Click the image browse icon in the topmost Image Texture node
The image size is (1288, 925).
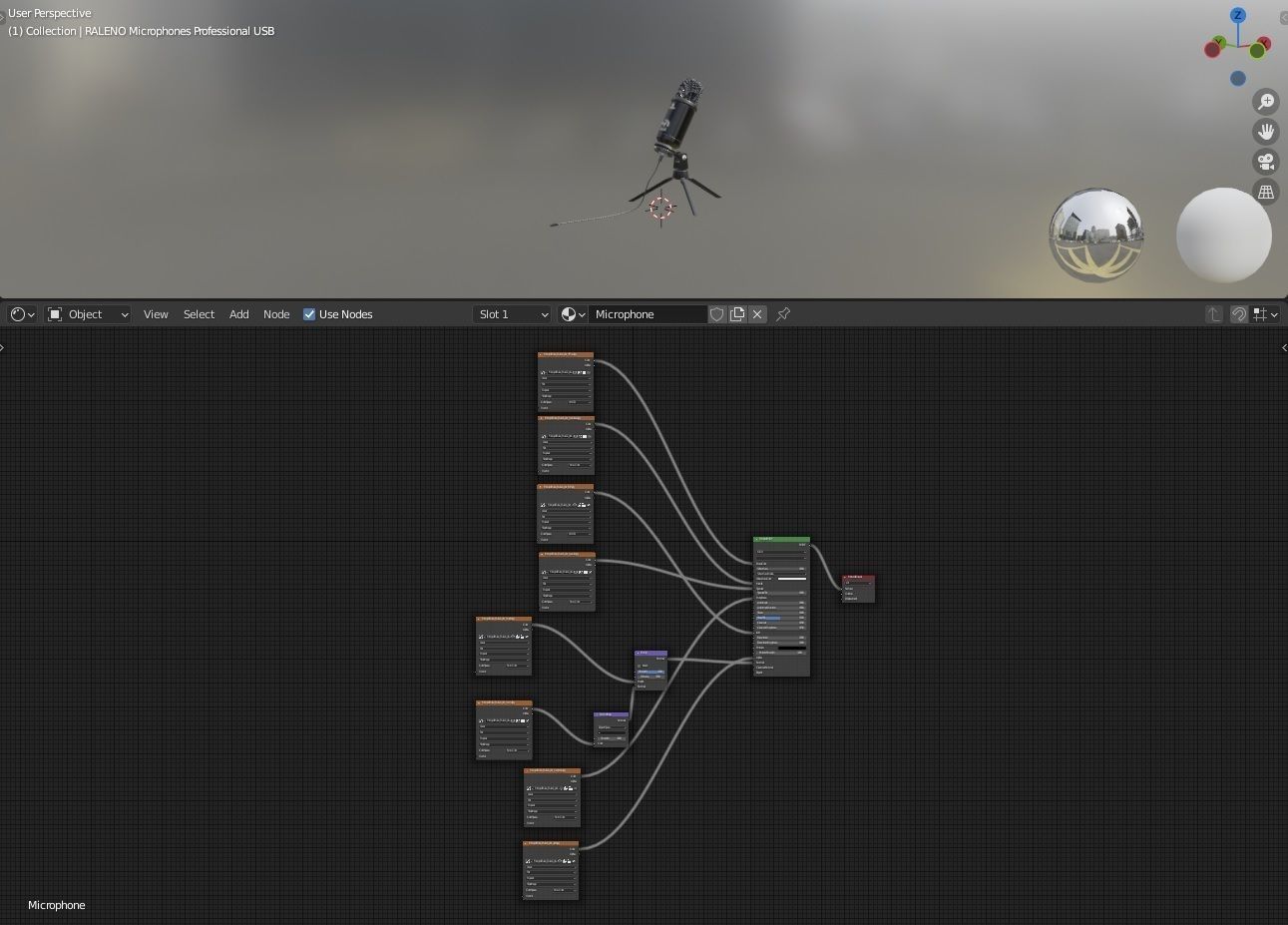coord(543,372)
